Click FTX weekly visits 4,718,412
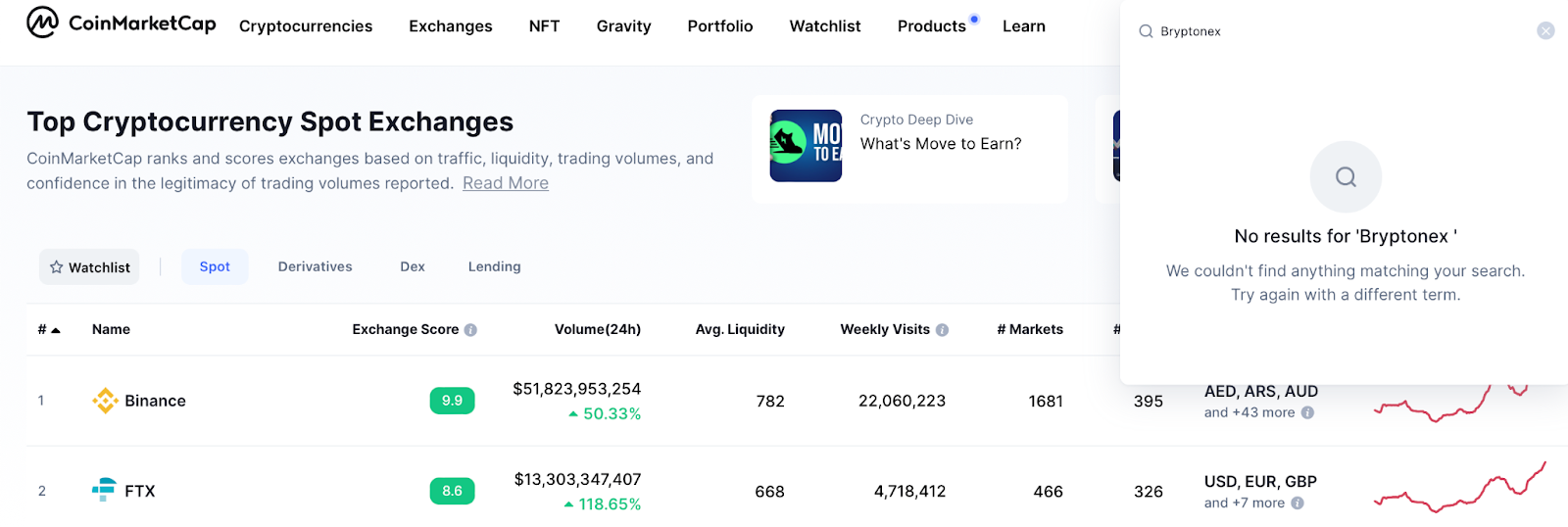The width and height of the screenshot is (1568, 527). [909, 492]
